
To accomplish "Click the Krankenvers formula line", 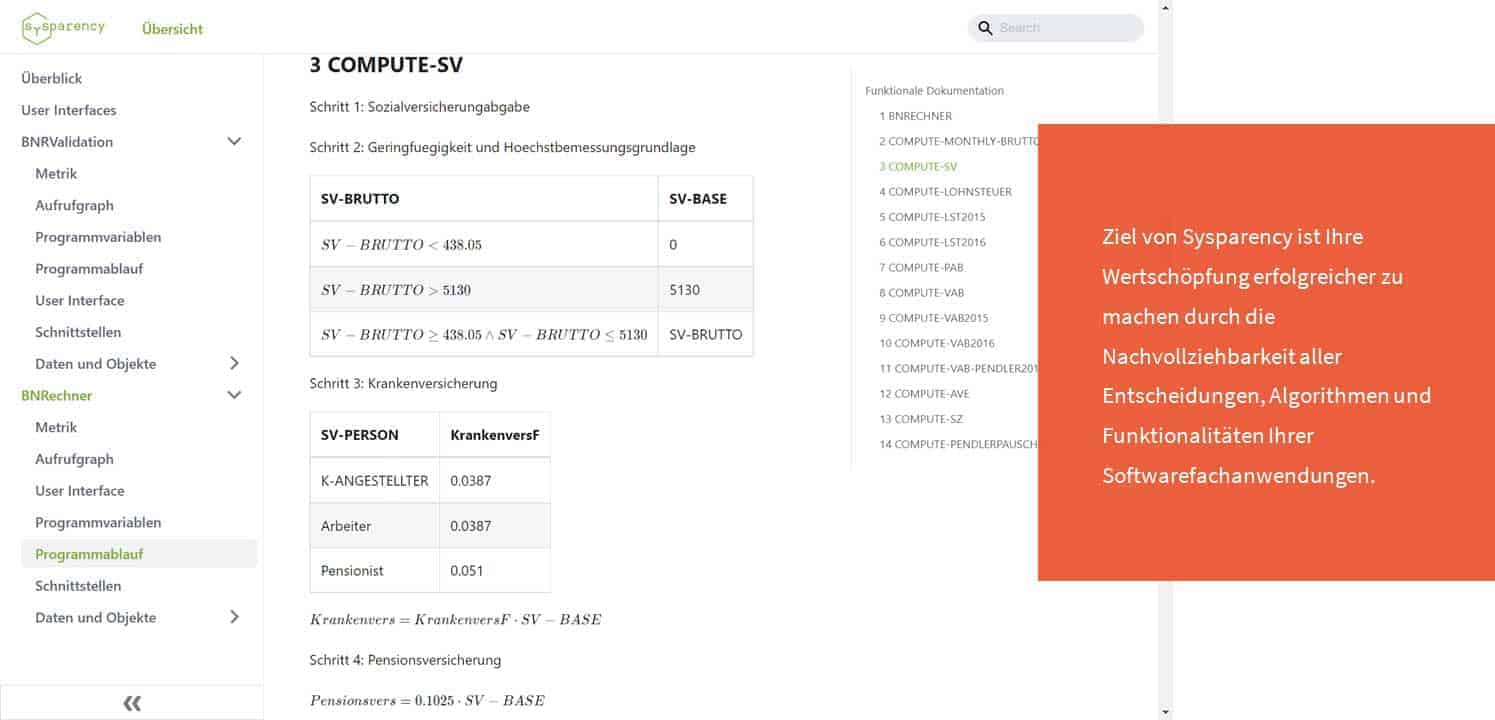I will (456, 620).
